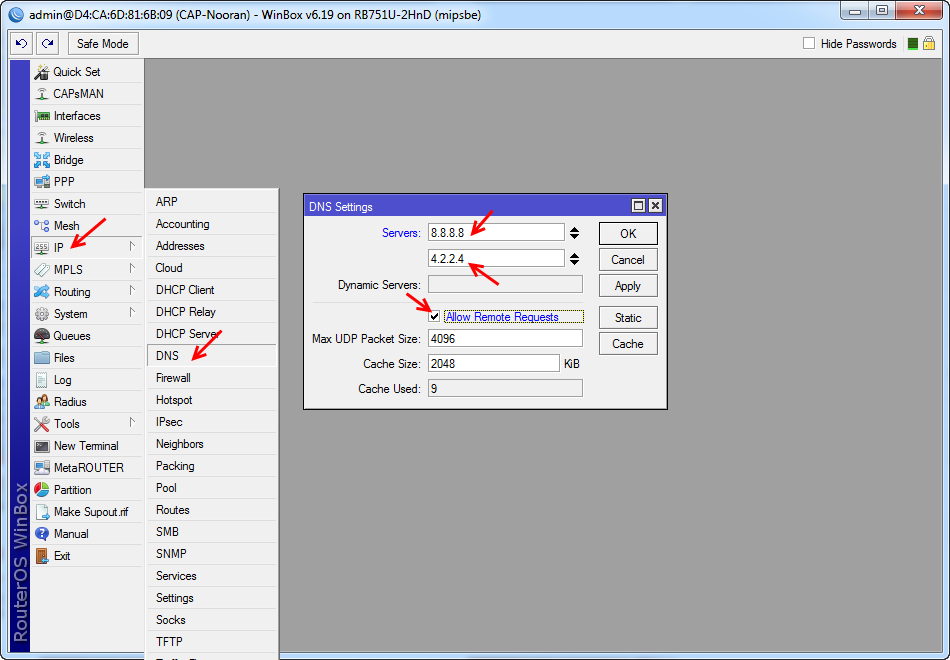Click the 4.2.2.4 server field
The width and height of the screenshot is (950, 660).
(496, 259)
